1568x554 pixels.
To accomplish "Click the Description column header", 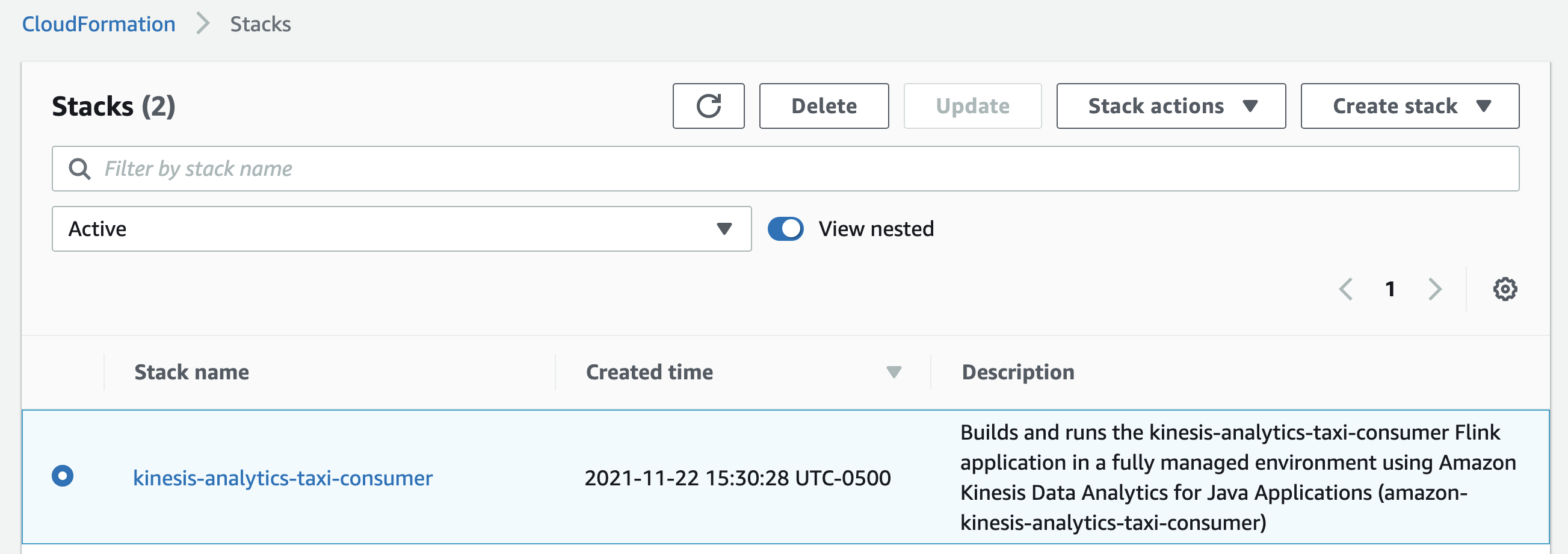I will point(1017,372).
